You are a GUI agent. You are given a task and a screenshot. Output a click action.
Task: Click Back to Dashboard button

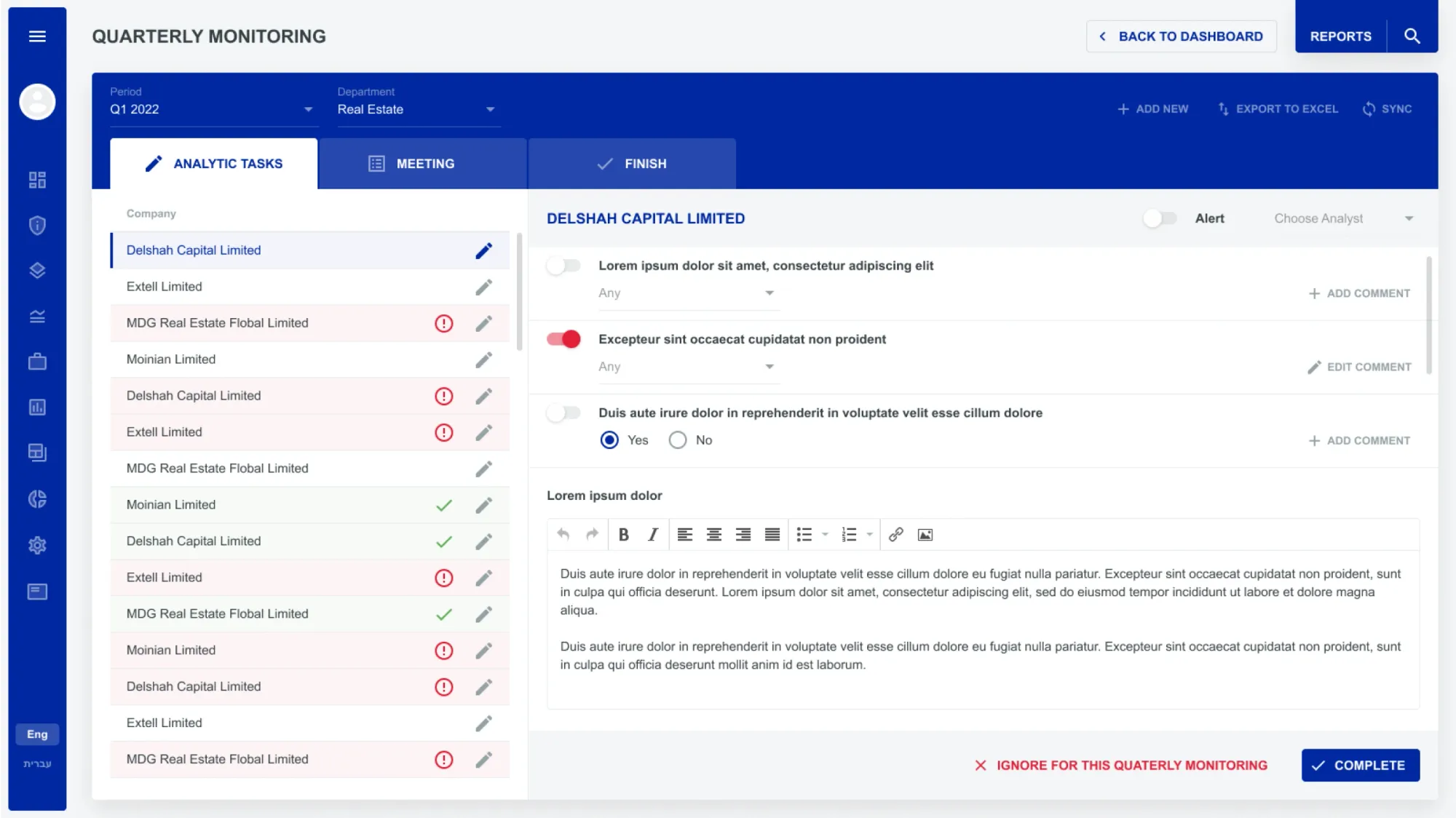1182,36
